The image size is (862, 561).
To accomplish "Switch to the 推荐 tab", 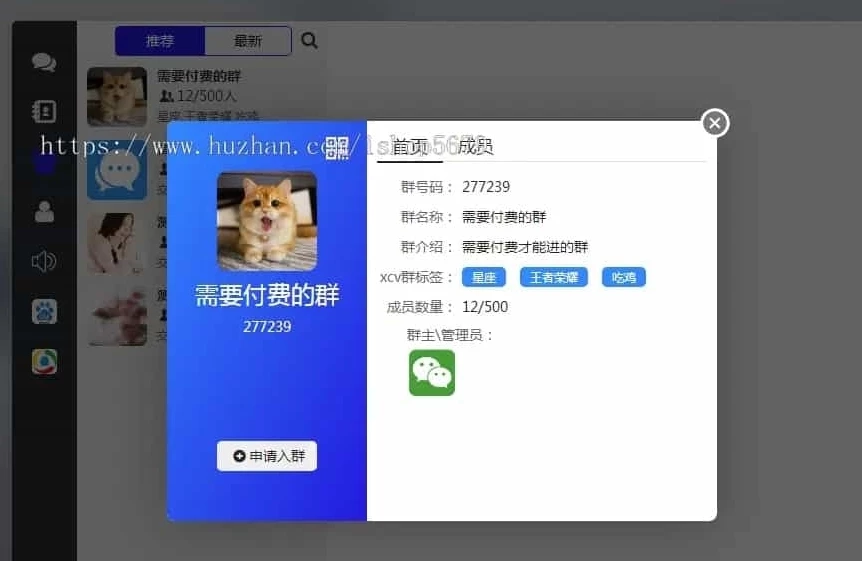I will 160,41.
